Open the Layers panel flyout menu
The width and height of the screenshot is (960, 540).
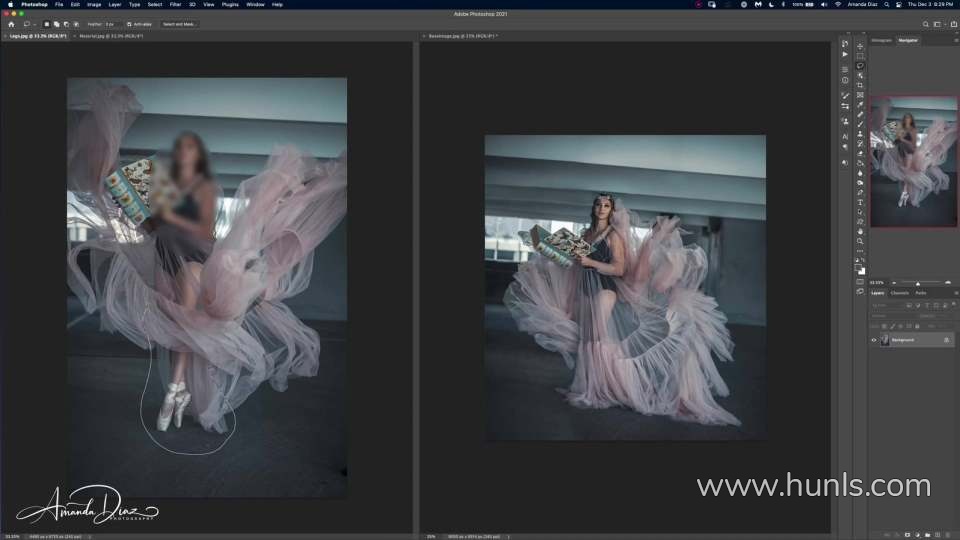click(x=956, y=293)
